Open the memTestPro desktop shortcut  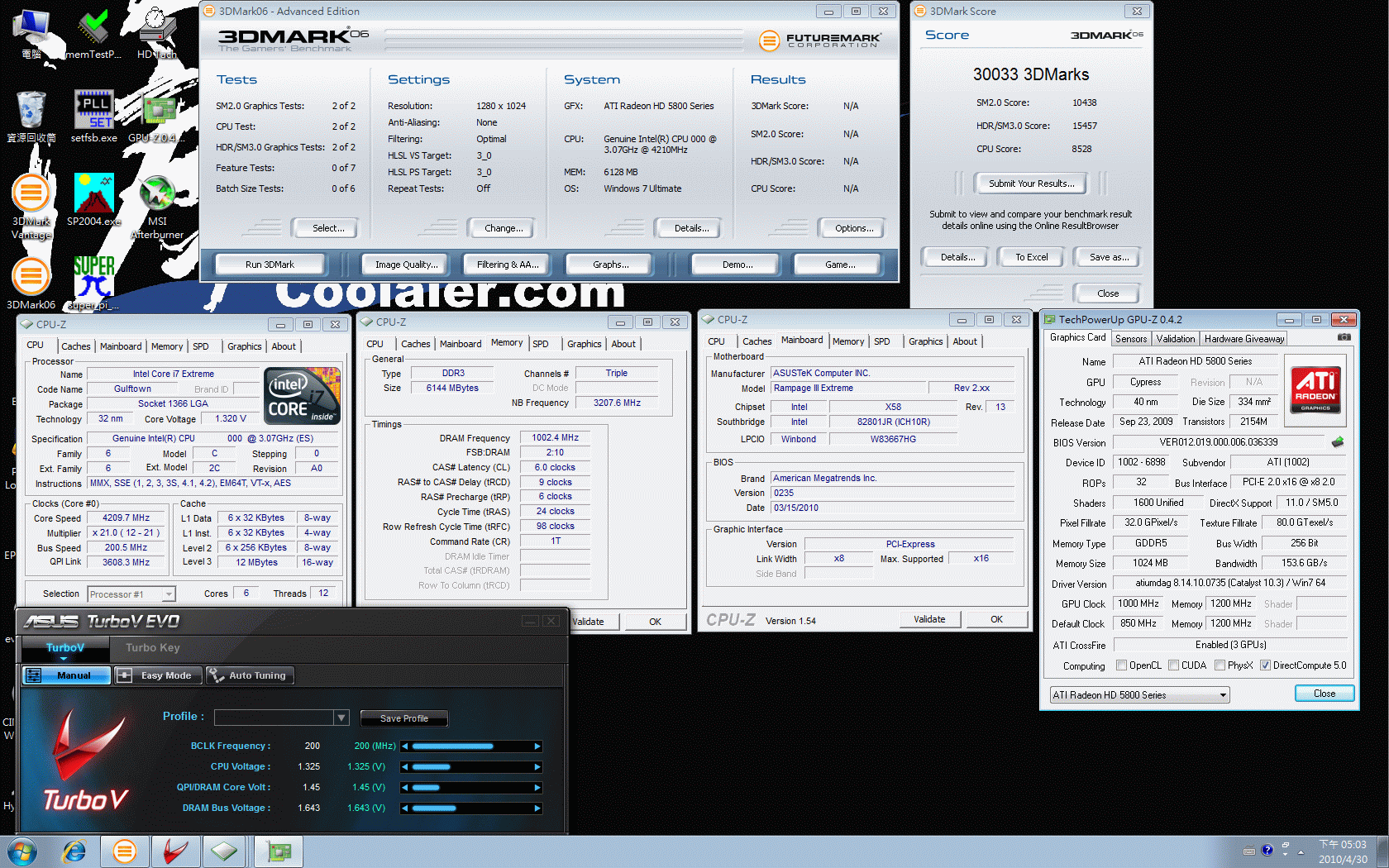pos(93,33)
